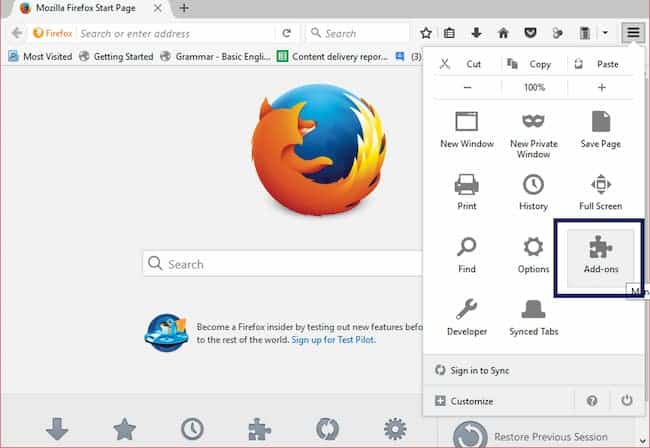Click the Sign up for Test Pilot link
The width and height of the screenshot is (650, 448).
333,340
